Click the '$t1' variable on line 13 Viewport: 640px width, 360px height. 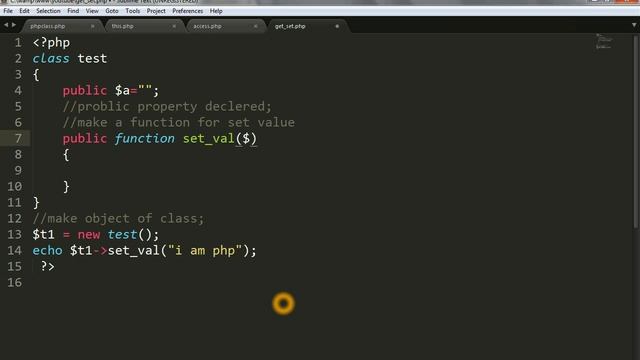(43, 235)
